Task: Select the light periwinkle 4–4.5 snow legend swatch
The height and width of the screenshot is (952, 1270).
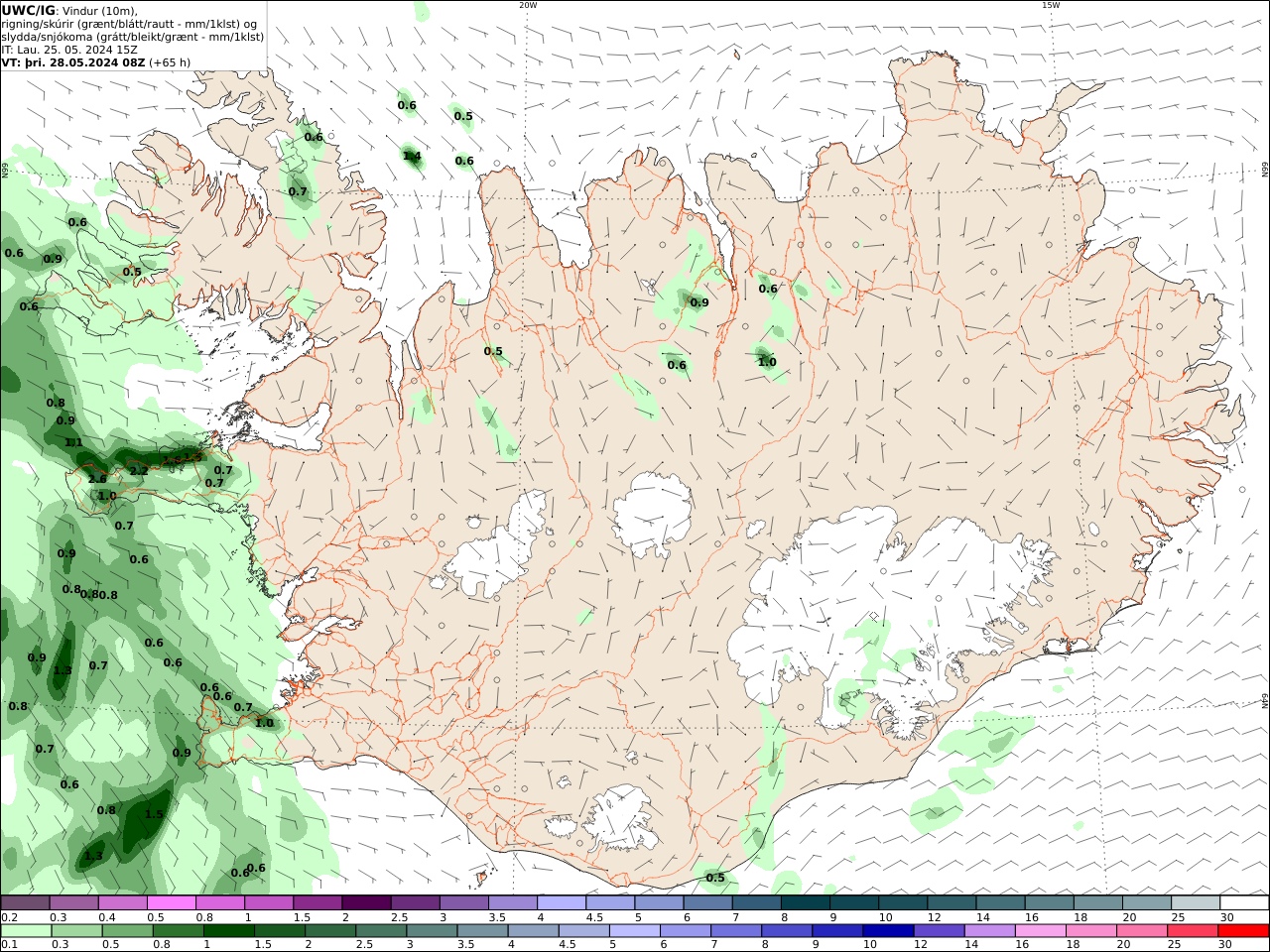Action: pyautogui.click(x=562, y=902)
